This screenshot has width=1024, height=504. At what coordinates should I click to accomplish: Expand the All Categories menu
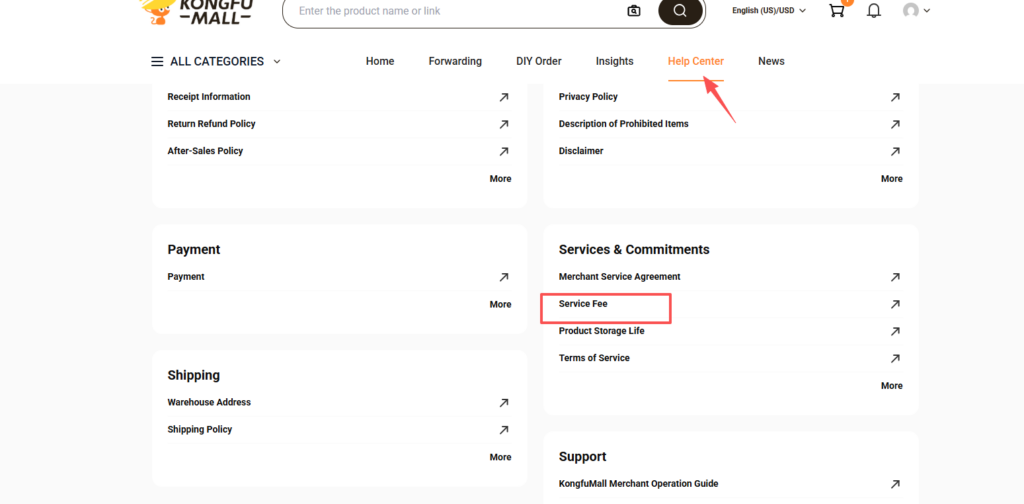pyautogui.click(x=216, y=61)
